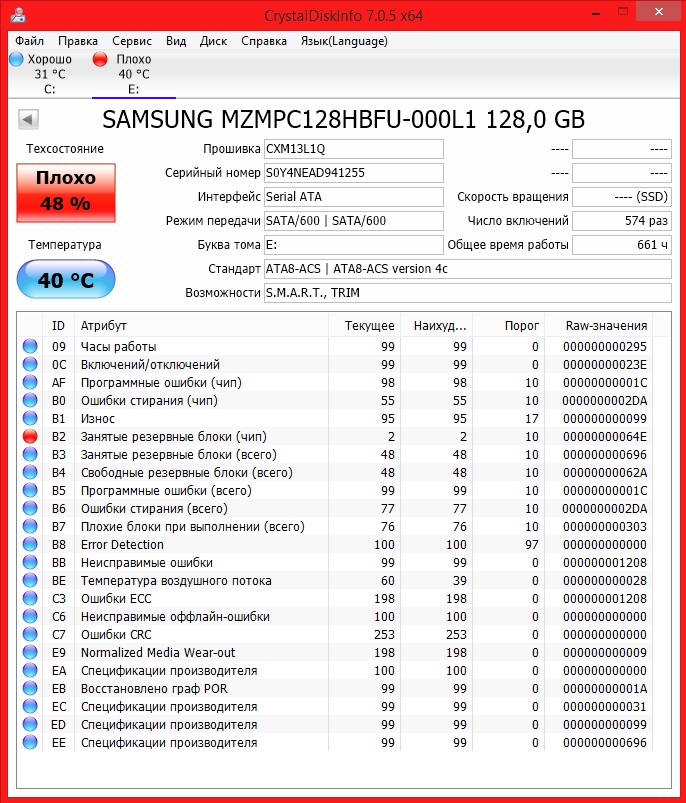686x803 pixels.
Task: Click blue status orb of drive C:
Action: 16,59
